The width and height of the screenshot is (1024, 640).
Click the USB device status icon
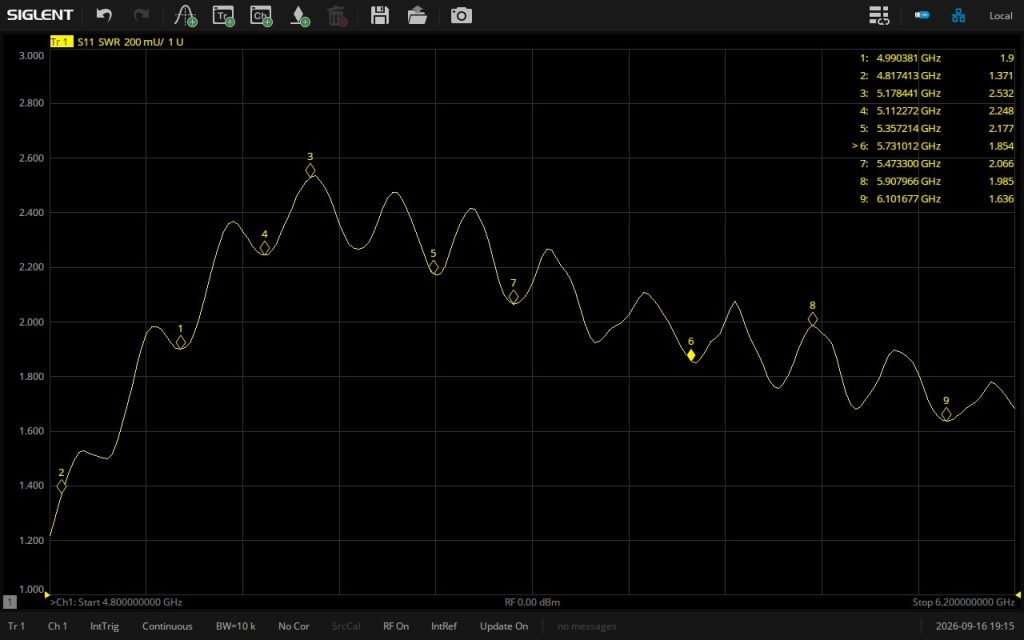[922, 14]
